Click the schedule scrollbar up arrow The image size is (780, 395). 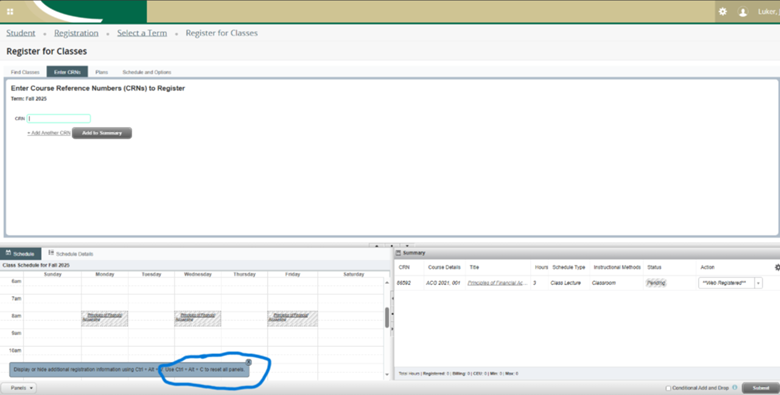387,283
